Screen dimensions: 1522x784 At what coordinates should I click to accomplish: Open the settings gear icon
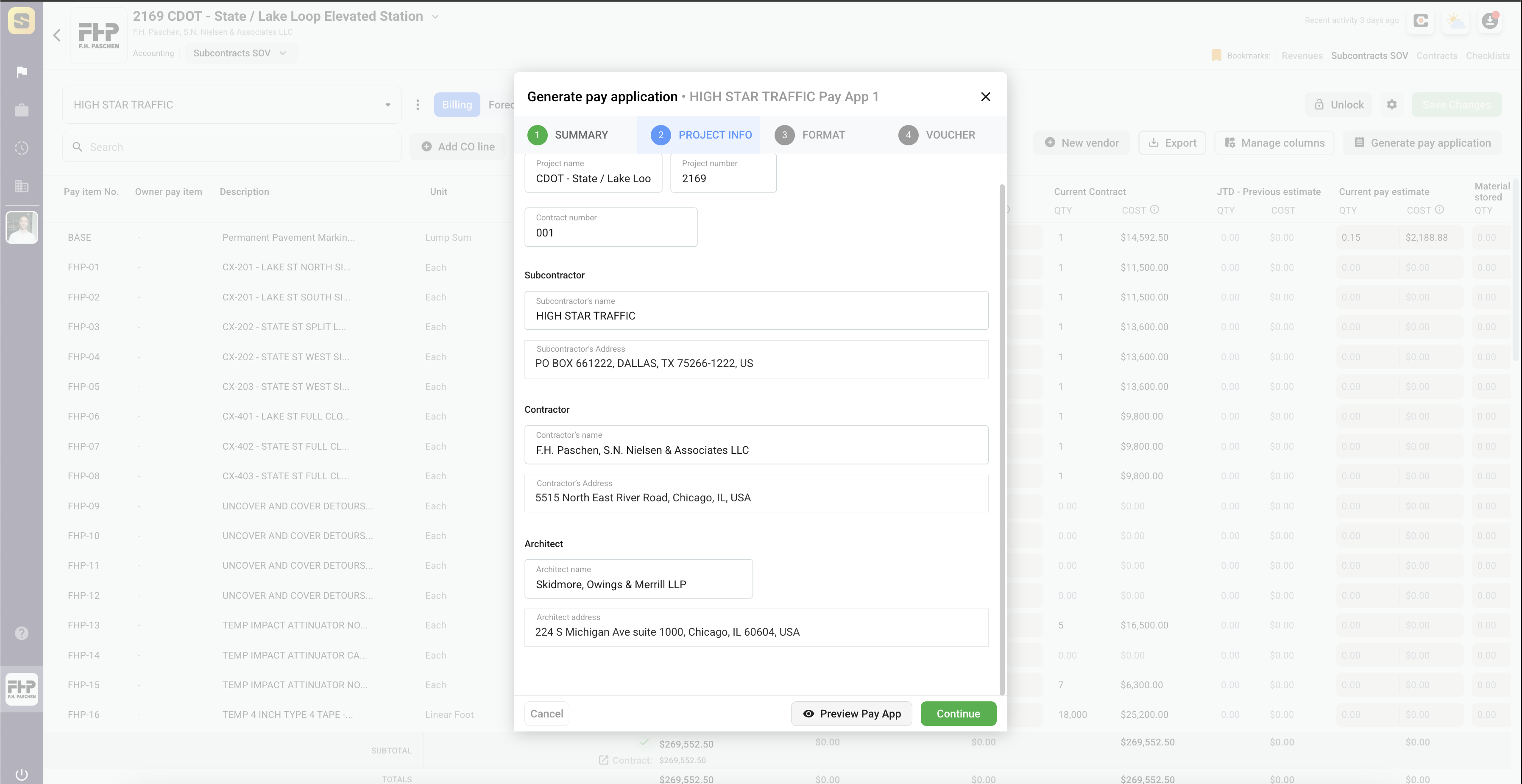1392,105
